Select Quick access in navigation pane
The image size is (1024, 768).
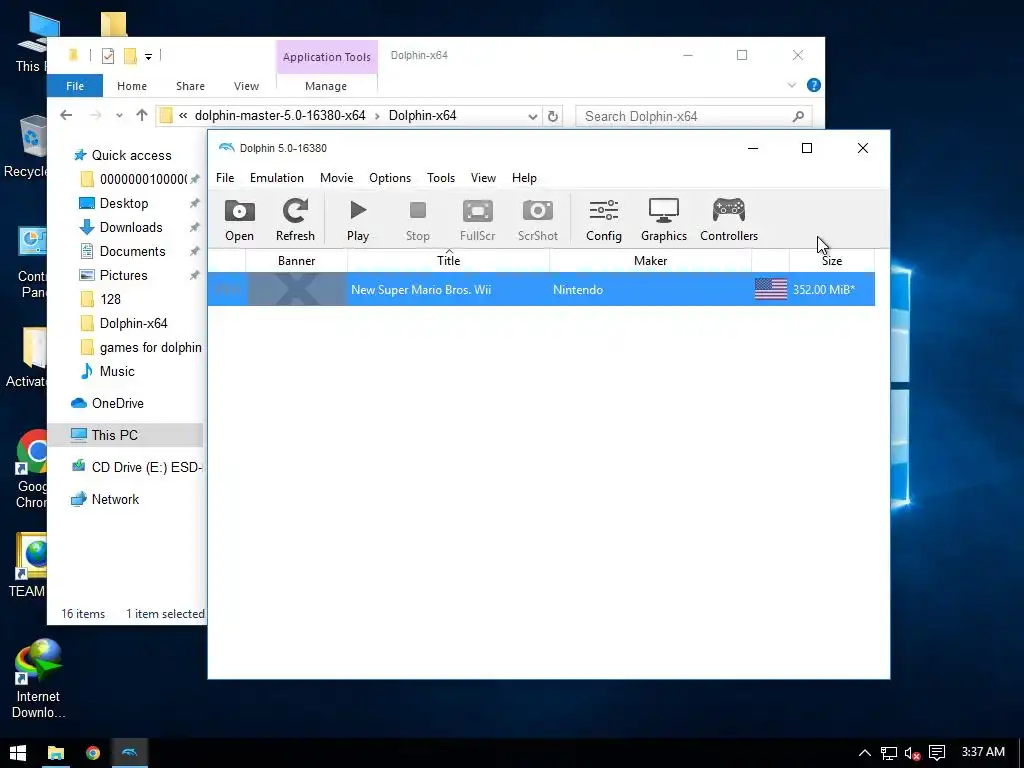click(x=123, y=155)
